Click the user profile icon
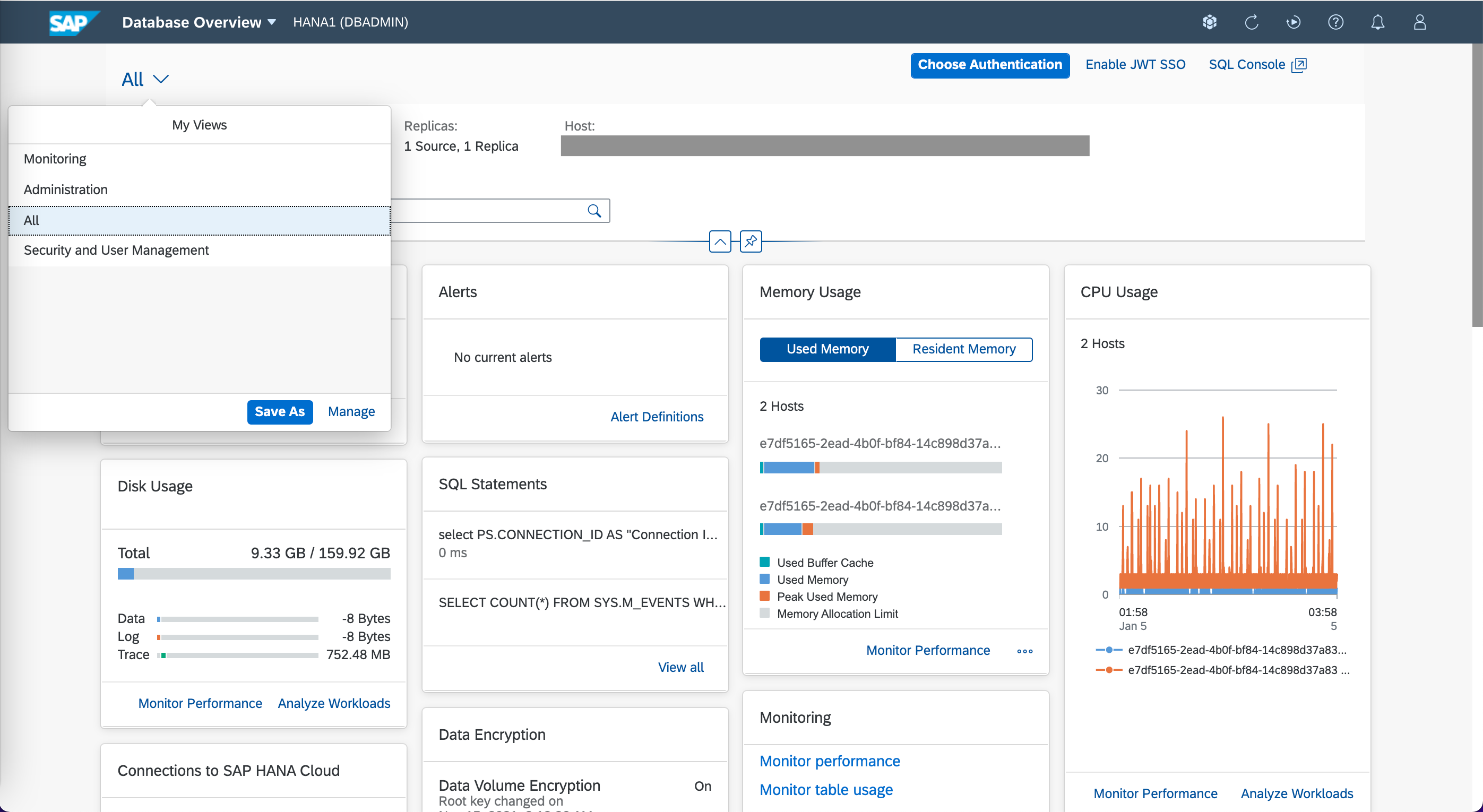 [x=1420, y=22]
